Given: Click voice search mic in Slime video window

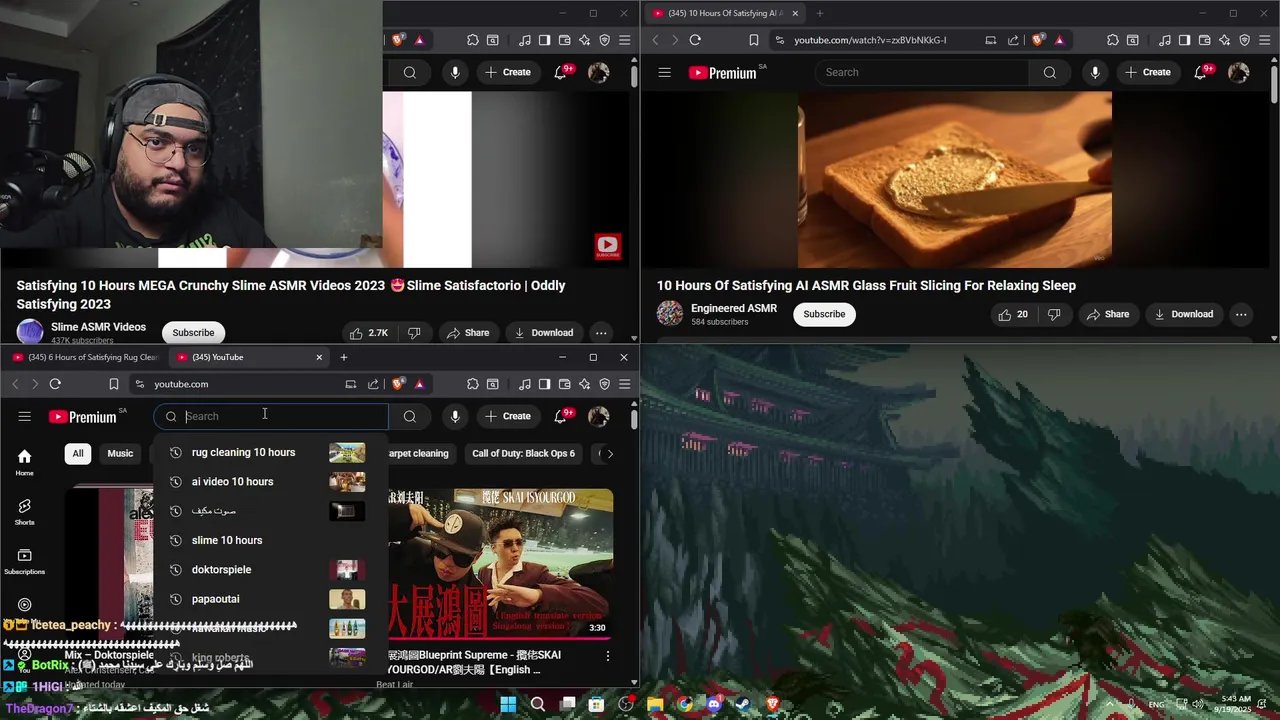Looking at the screenshot, I should [455, 72].
